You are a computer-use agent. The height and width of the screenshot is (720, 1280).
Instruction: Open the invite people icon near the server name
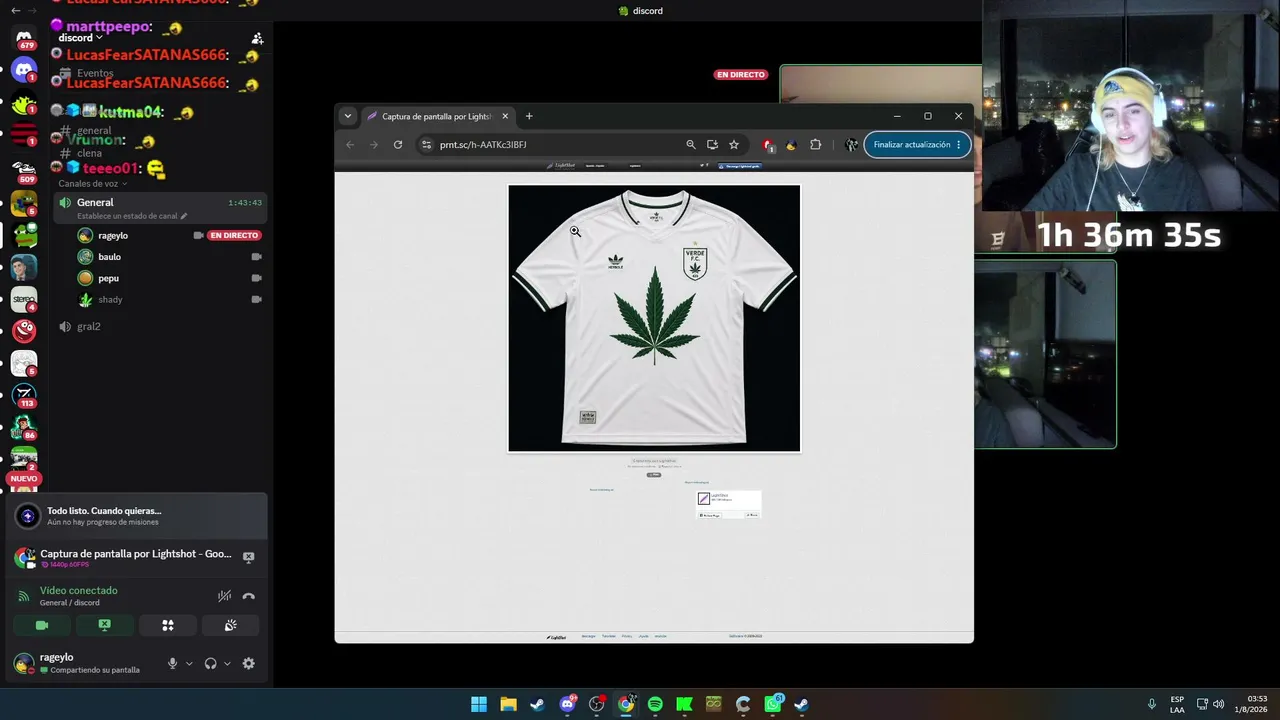pyautogui.click(x=257, y=38)
